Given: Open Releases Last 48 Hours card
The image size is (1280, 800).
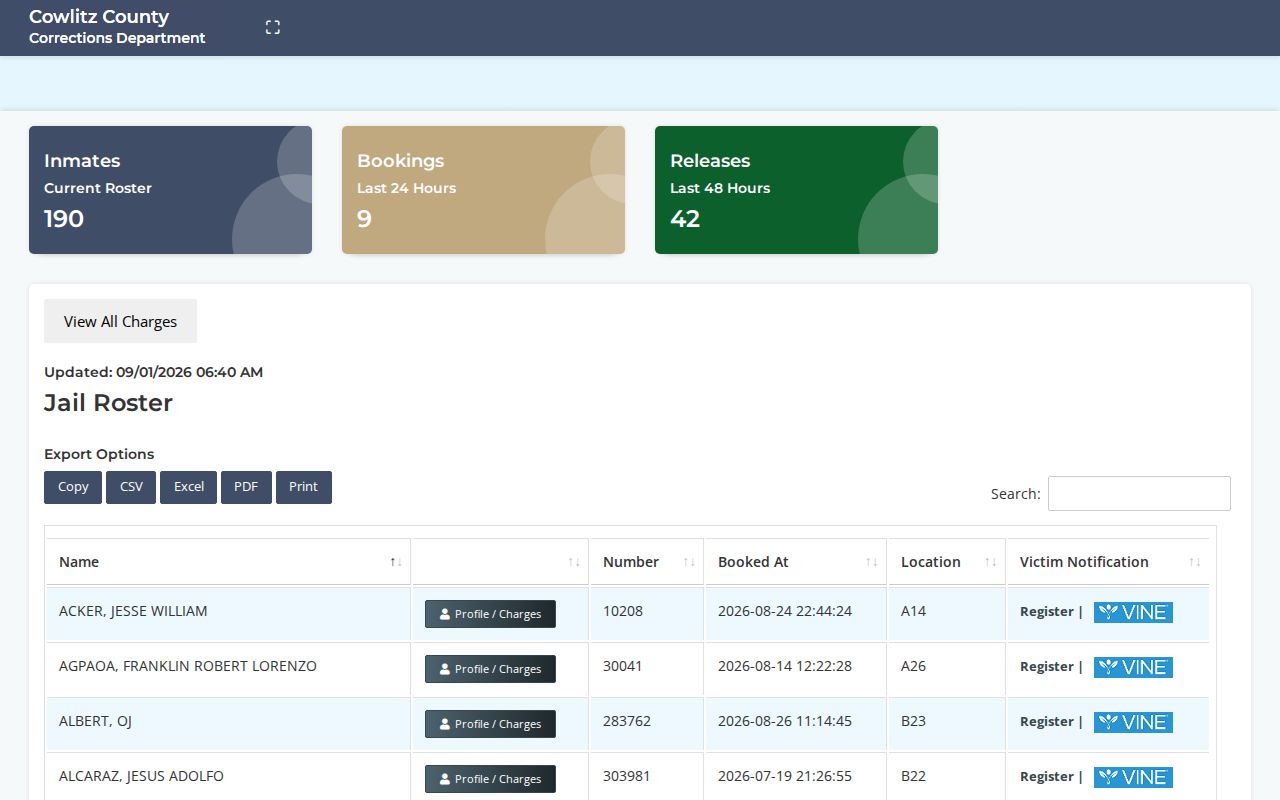Looking at the screenshot, I should (796, 190).
